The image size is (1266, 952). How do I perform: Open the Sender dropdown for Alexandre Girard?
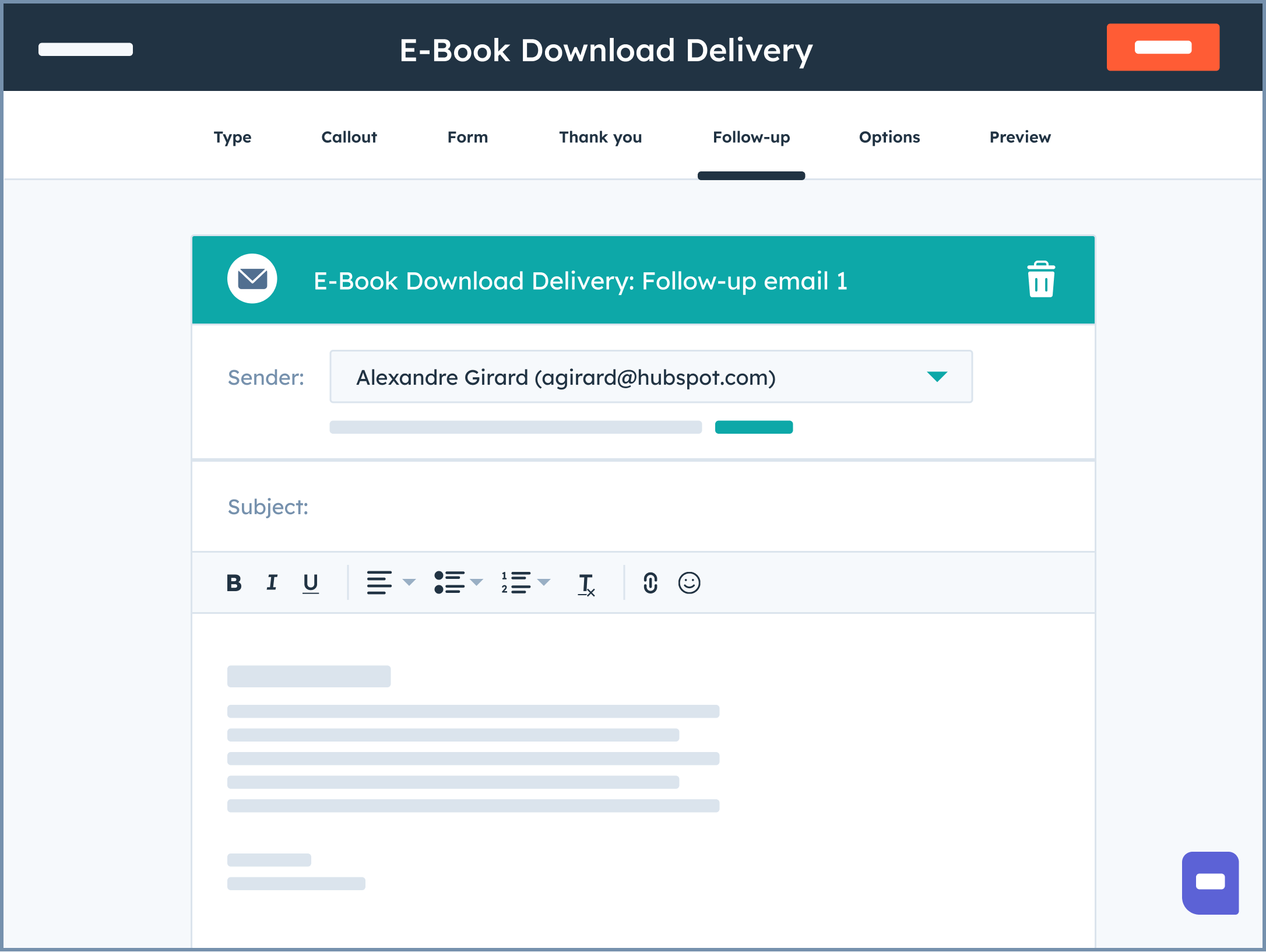pyautogui.click(x=651, y=377)
